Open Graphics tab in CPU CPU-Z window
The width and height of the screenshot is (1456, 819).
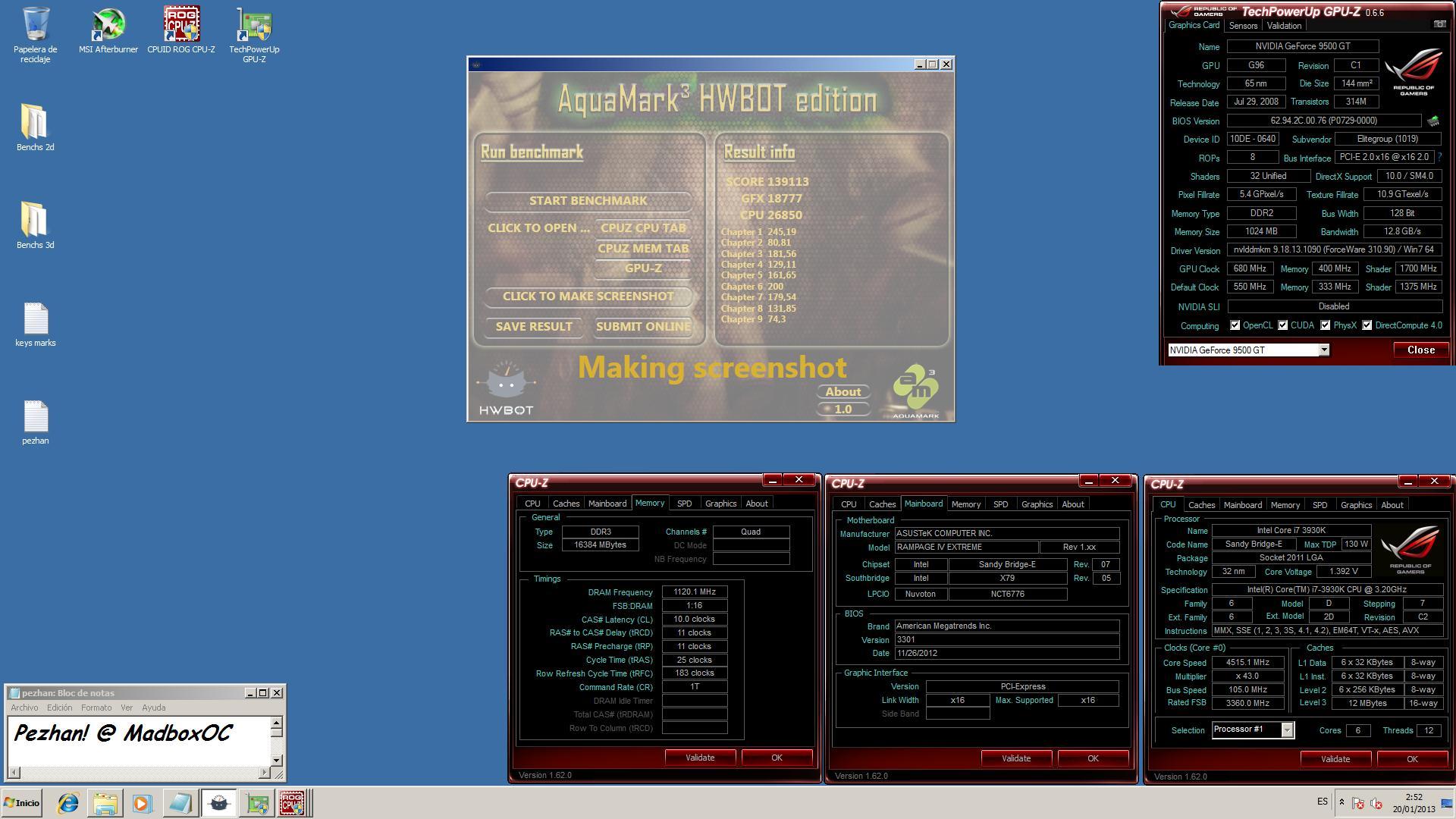[x=1356, y=505]
